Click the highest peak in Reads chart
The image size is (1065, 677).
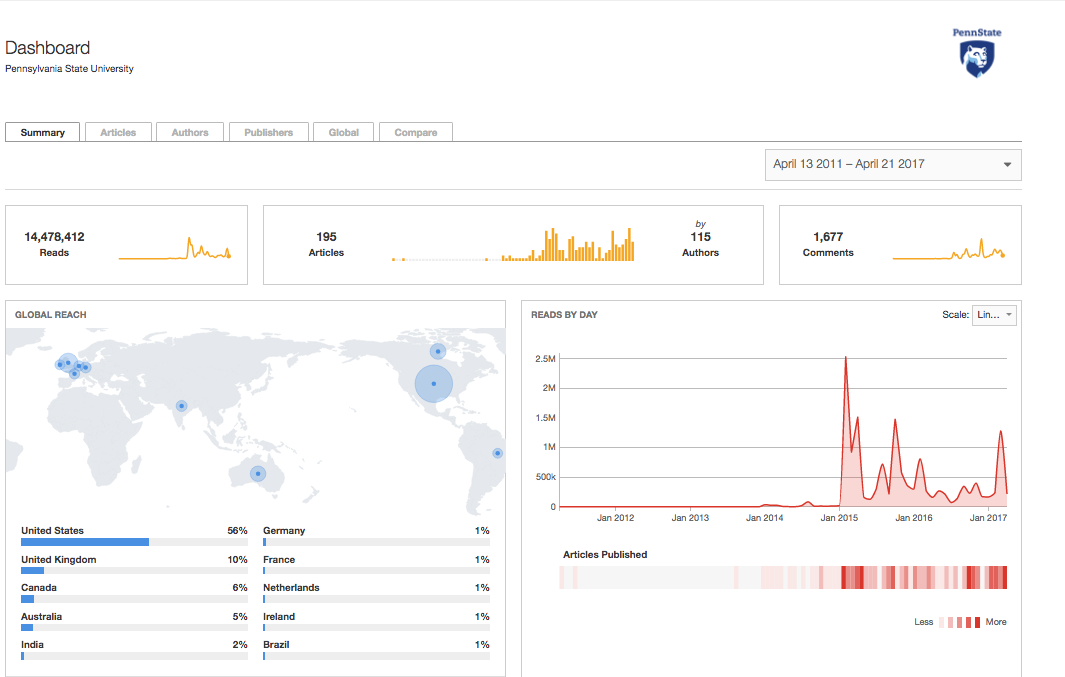(x=846, y=358)
